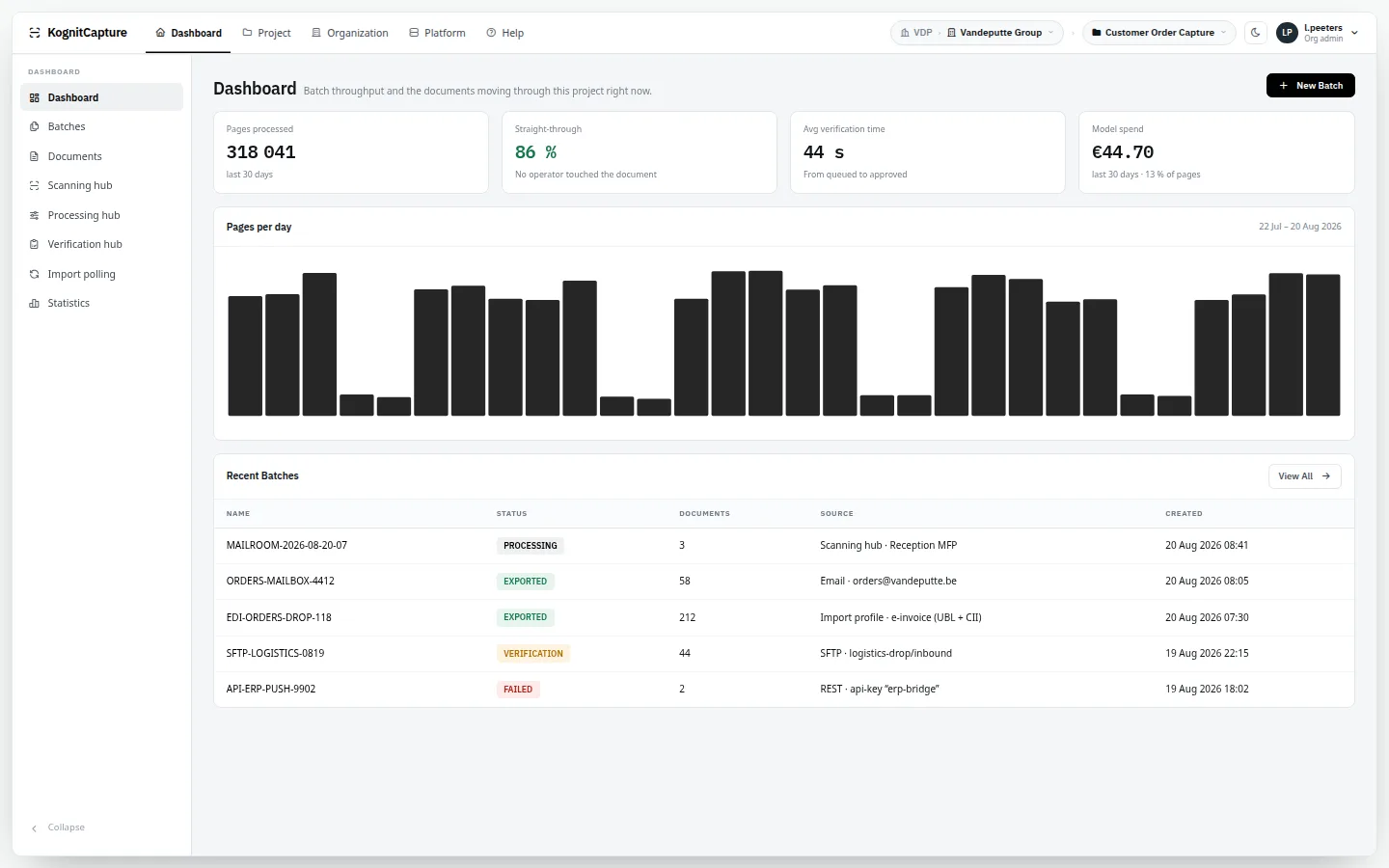The width and height of the screenshot is (1389, 868).
Task: Click the NAME column header
Action: (x=238, y=514)
